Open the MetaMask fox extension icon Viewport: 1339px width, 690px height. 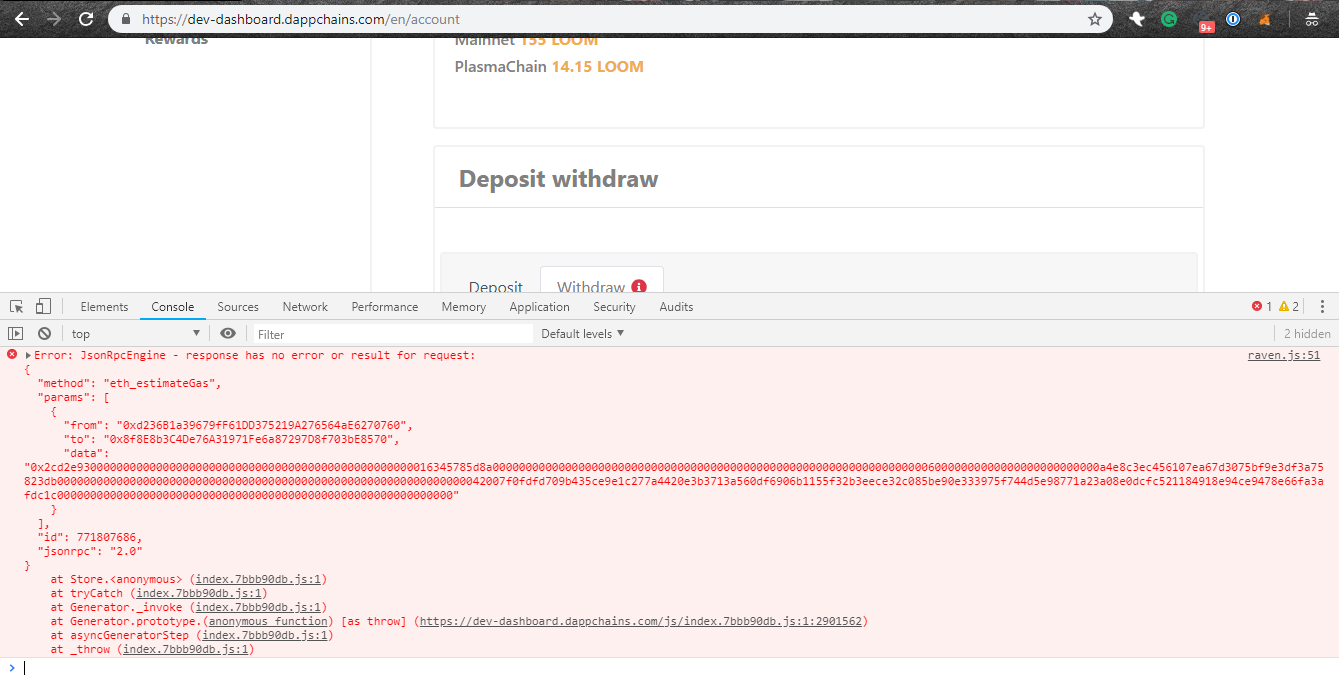(1264, 18)
